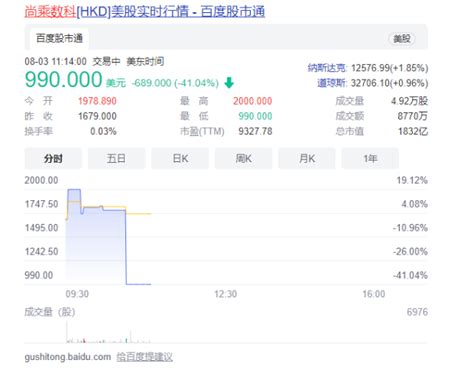Click the -10.96% axis label
This screenshot has width=474, height=373.
click(x=410, y=228)
